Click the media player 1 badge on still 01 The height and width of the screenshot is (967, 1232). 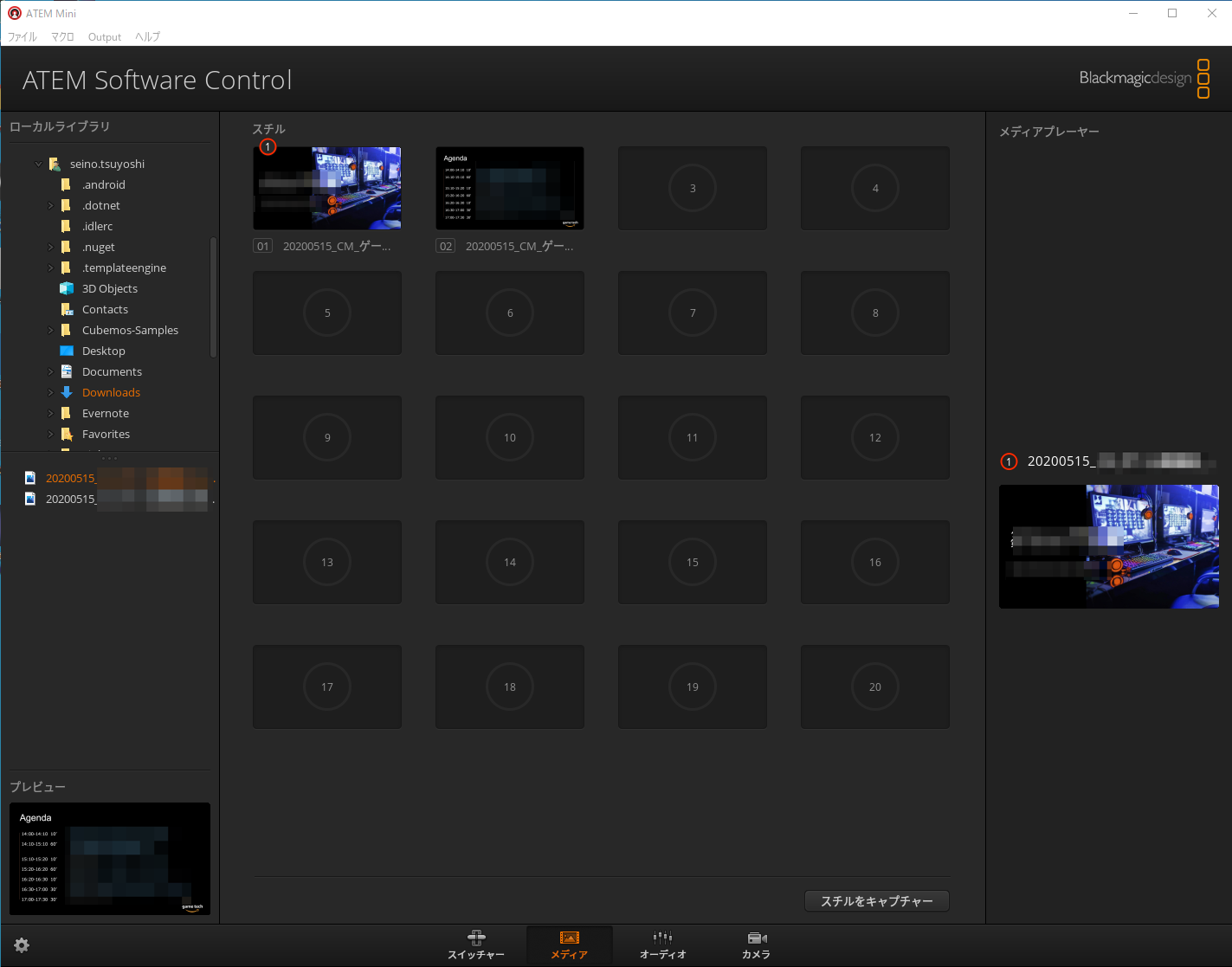[268, 146]
